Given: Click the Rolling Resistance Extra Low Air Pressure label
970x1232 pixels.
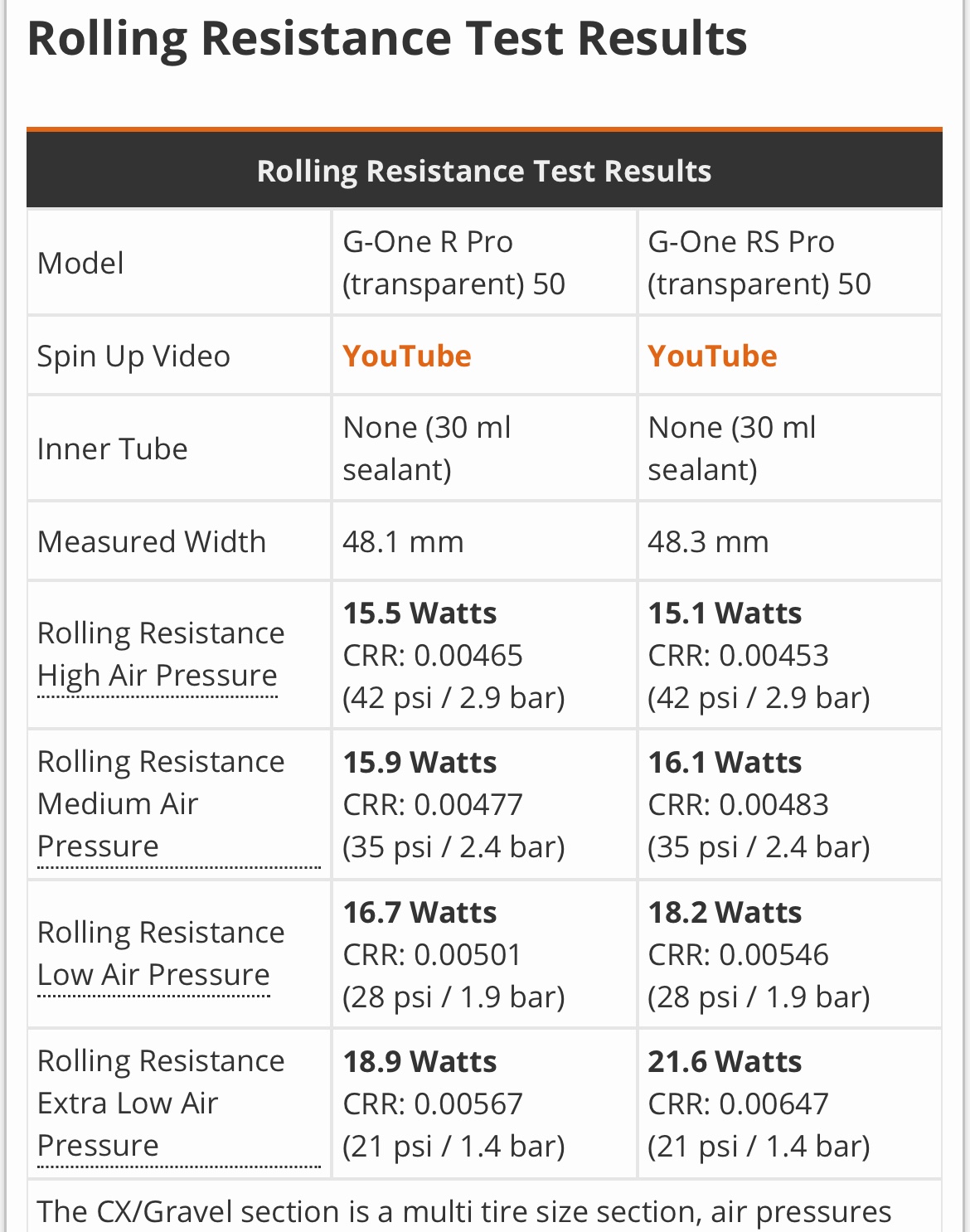Looking at the screenshot, I should point(160,1103).
